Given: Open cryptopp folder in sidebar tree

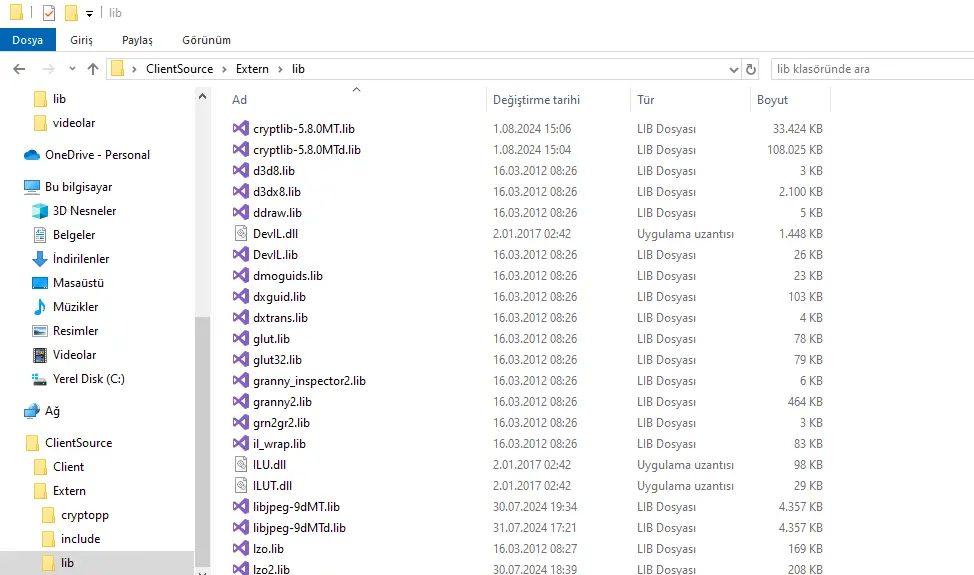Looking at the screenshot, I should [x=84, y=515].
